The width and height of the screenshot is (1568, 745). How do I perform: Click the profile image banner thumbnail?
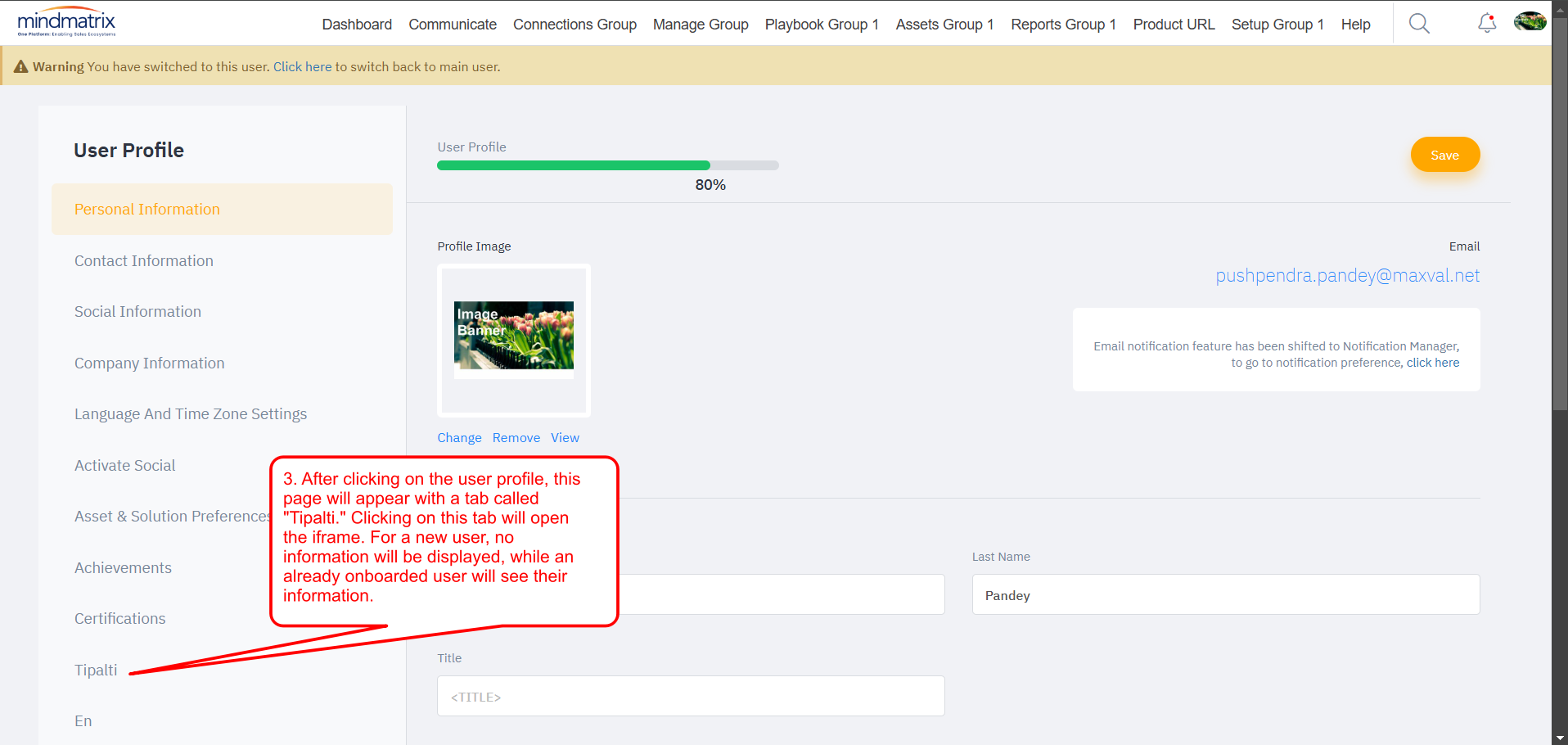(x=514, y=336)
